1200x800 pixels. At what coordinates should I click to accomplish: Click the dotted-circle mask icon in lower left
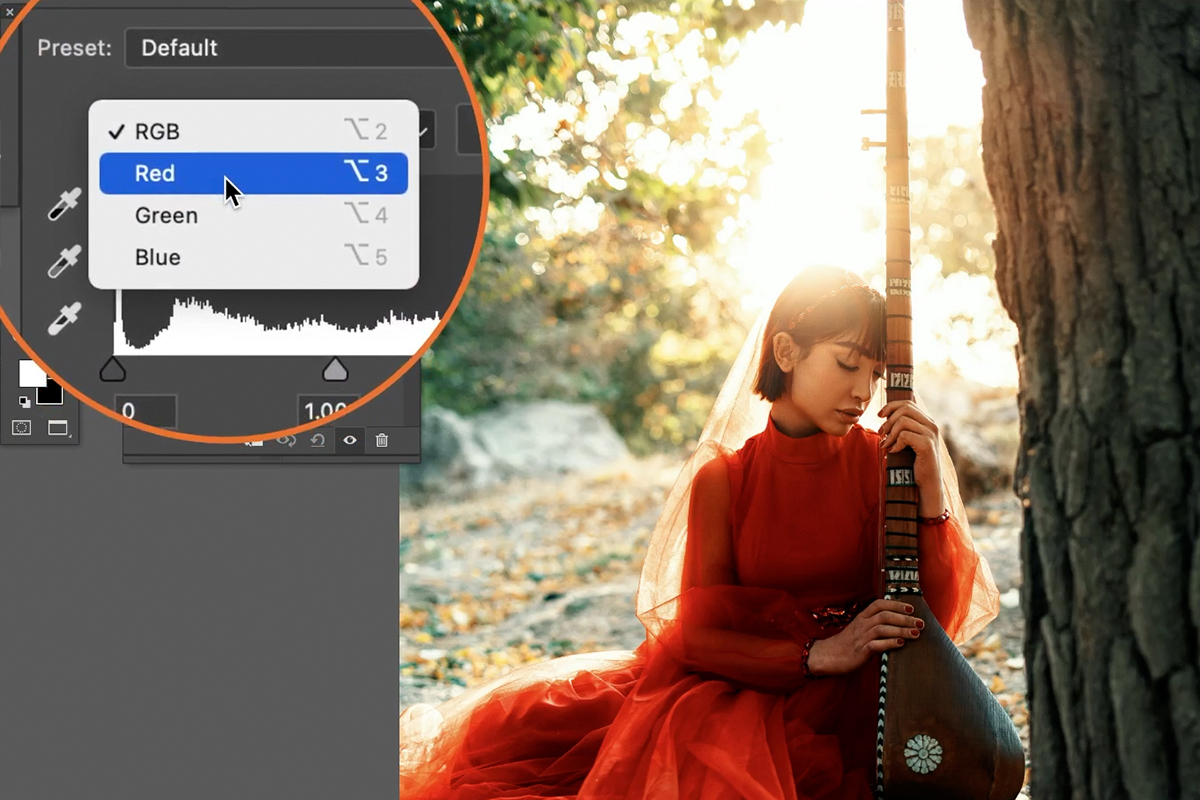(x=21, y=426)
